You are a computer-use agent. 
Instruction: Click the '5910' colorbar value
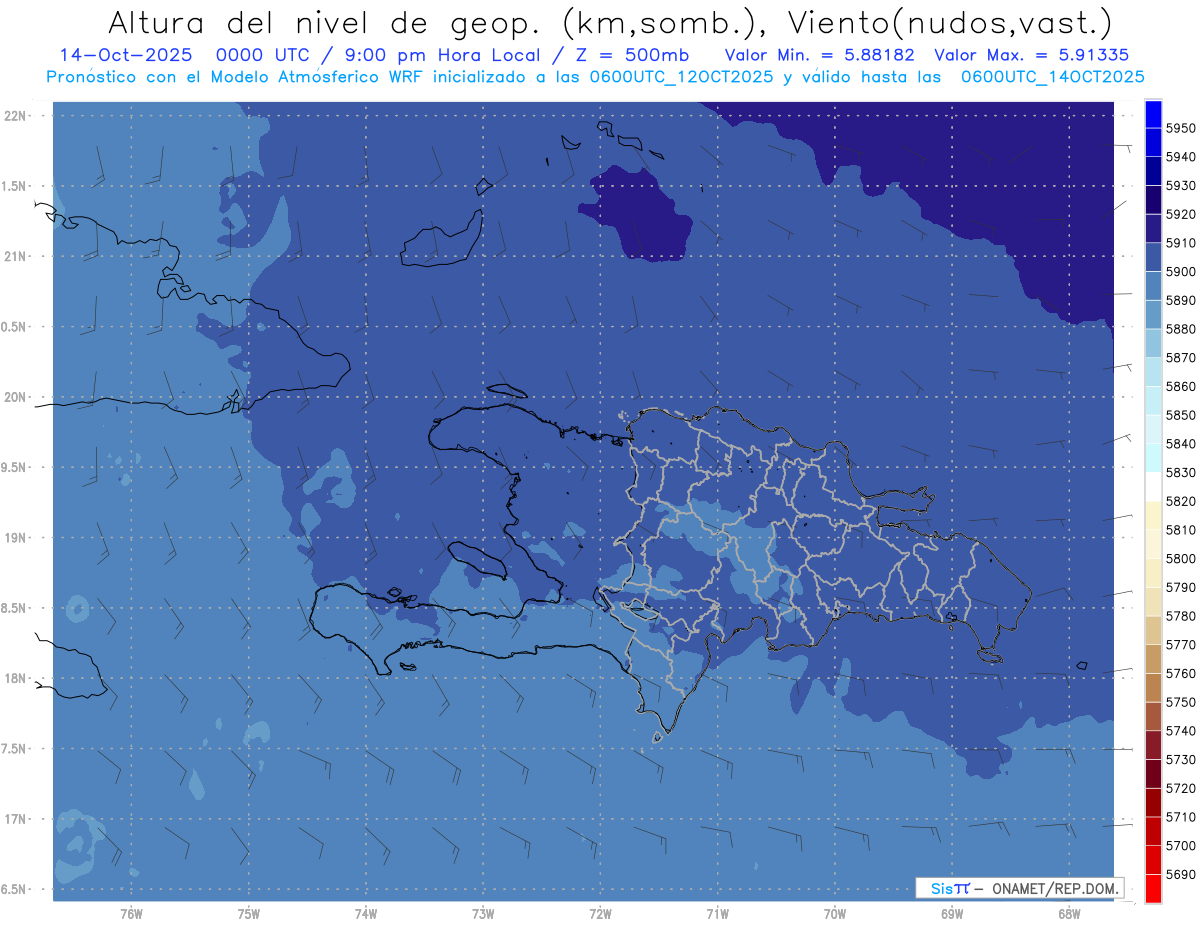coord(1181,243)
